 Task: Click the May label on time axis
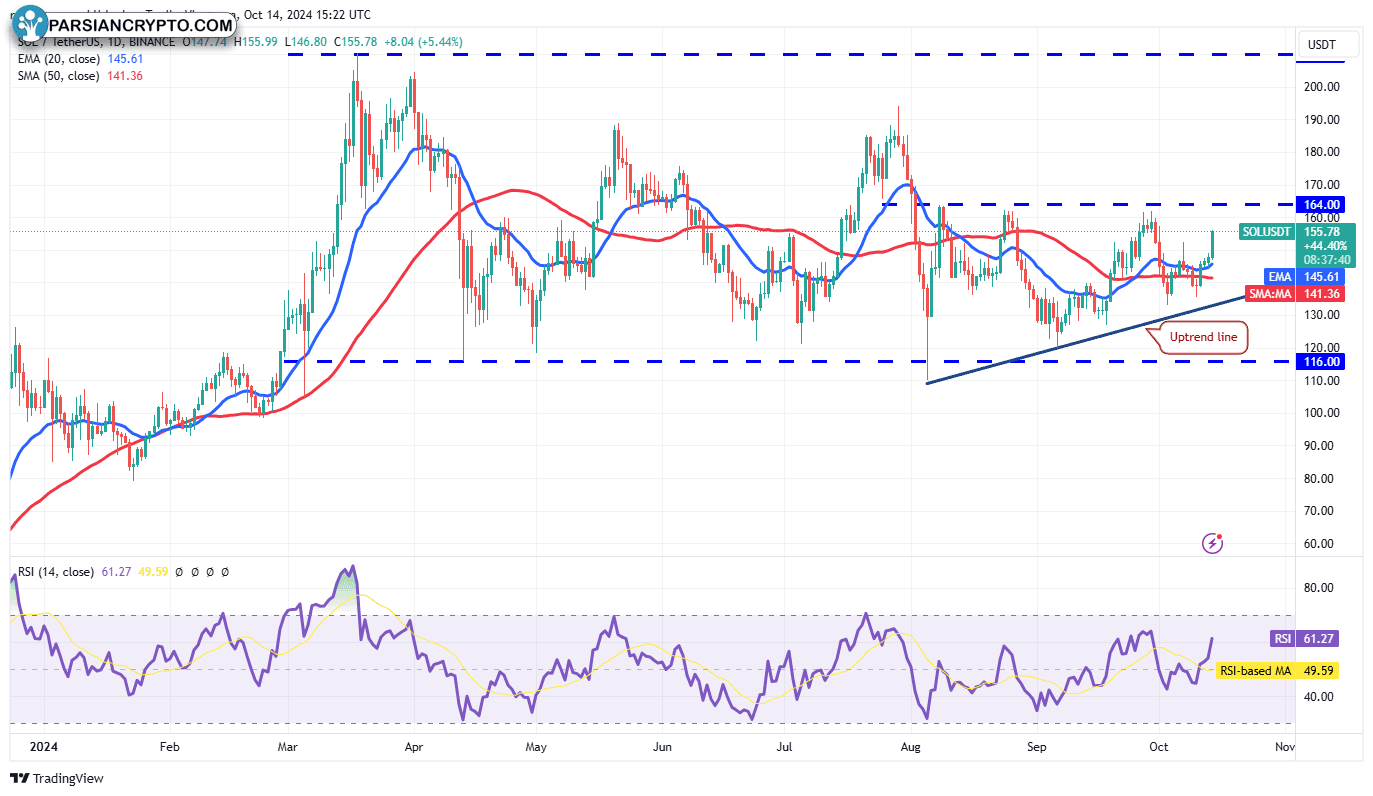tap(536, 746)
